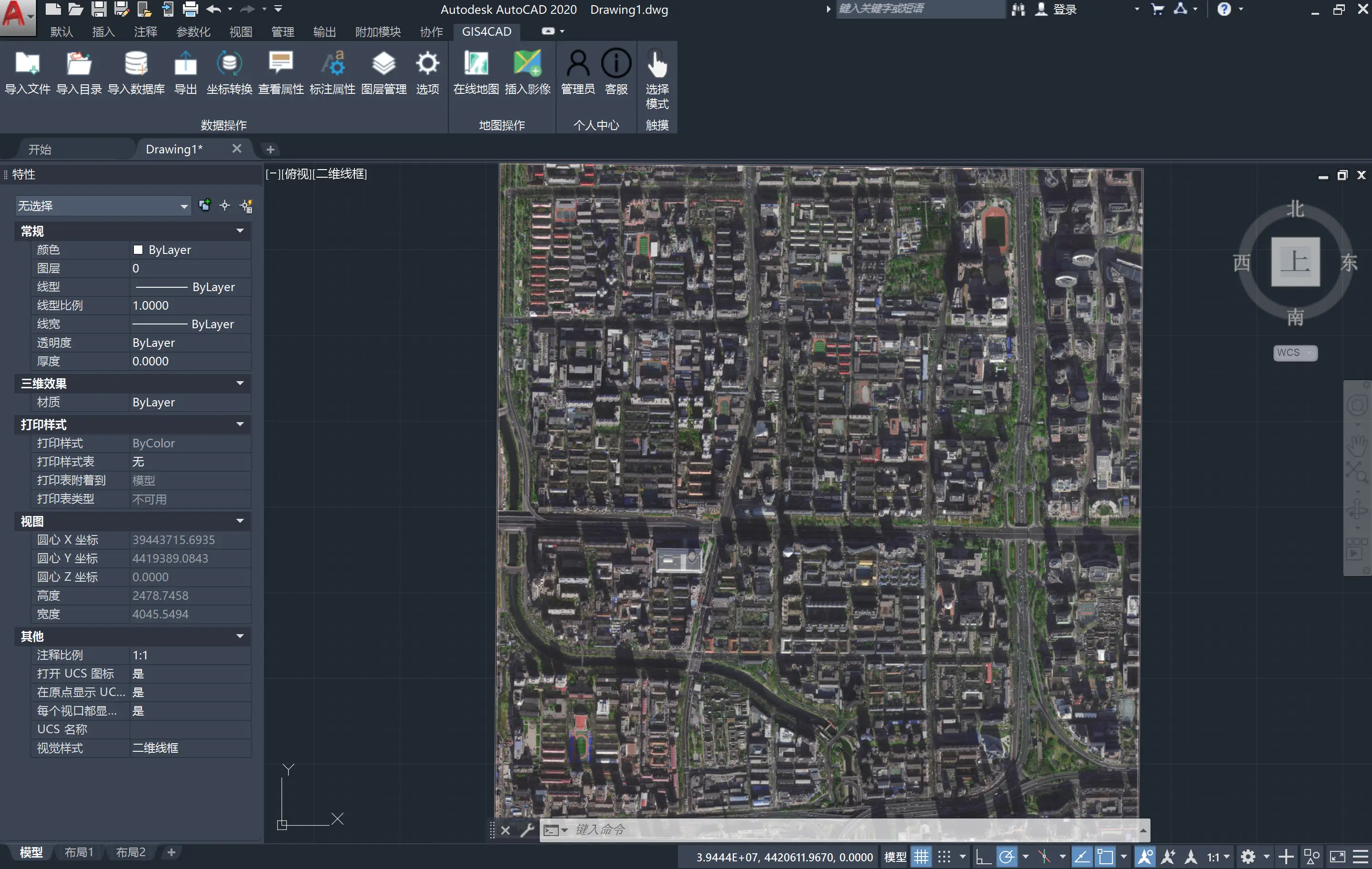
Task: Open 图层管理 layer management
Action: point(383,64)
